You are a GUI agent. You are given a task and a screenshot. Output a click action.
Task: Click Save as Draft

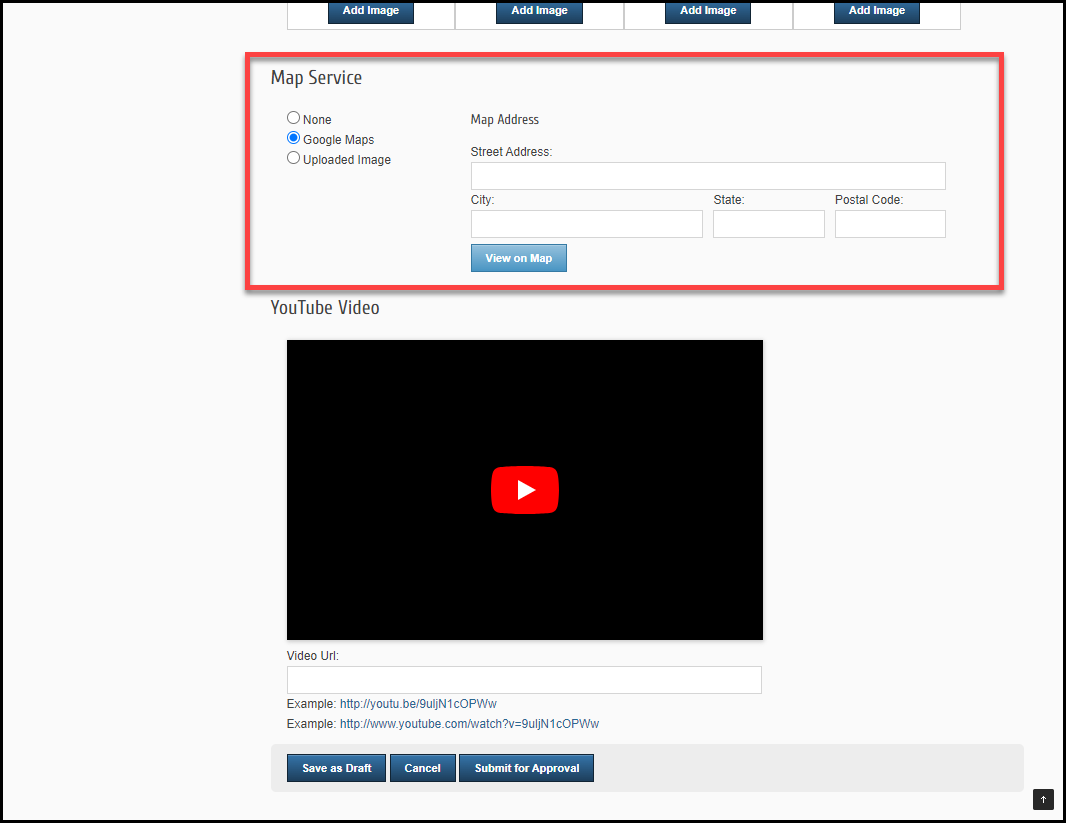336,768
